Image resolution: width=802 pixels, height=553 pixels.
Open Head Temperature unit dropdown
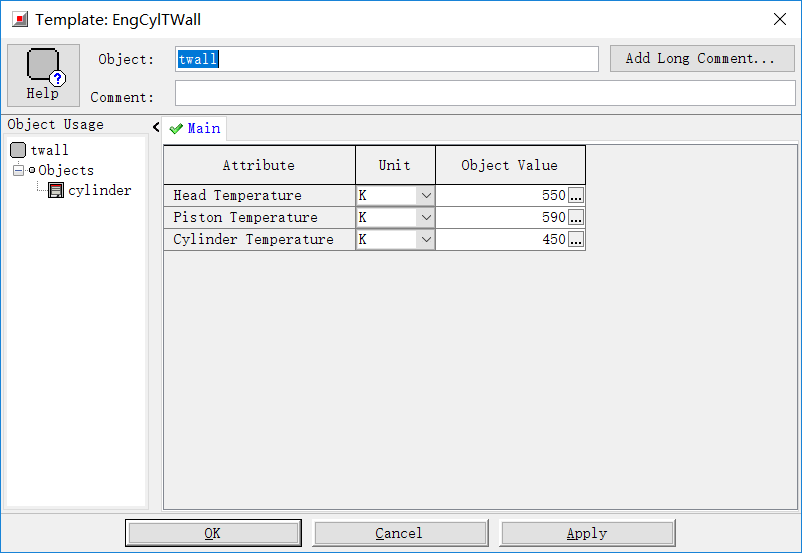[x=426, y=196]
